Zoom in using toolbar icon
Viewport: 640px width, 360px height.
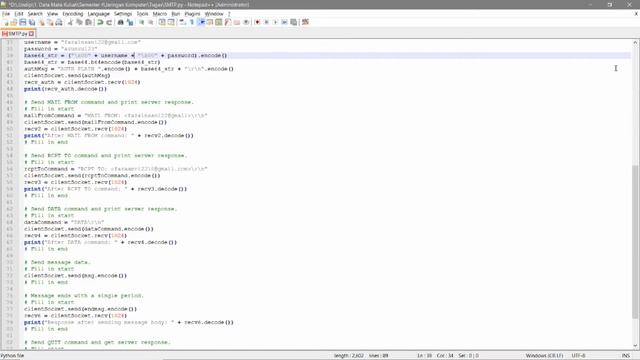[142, 22]
